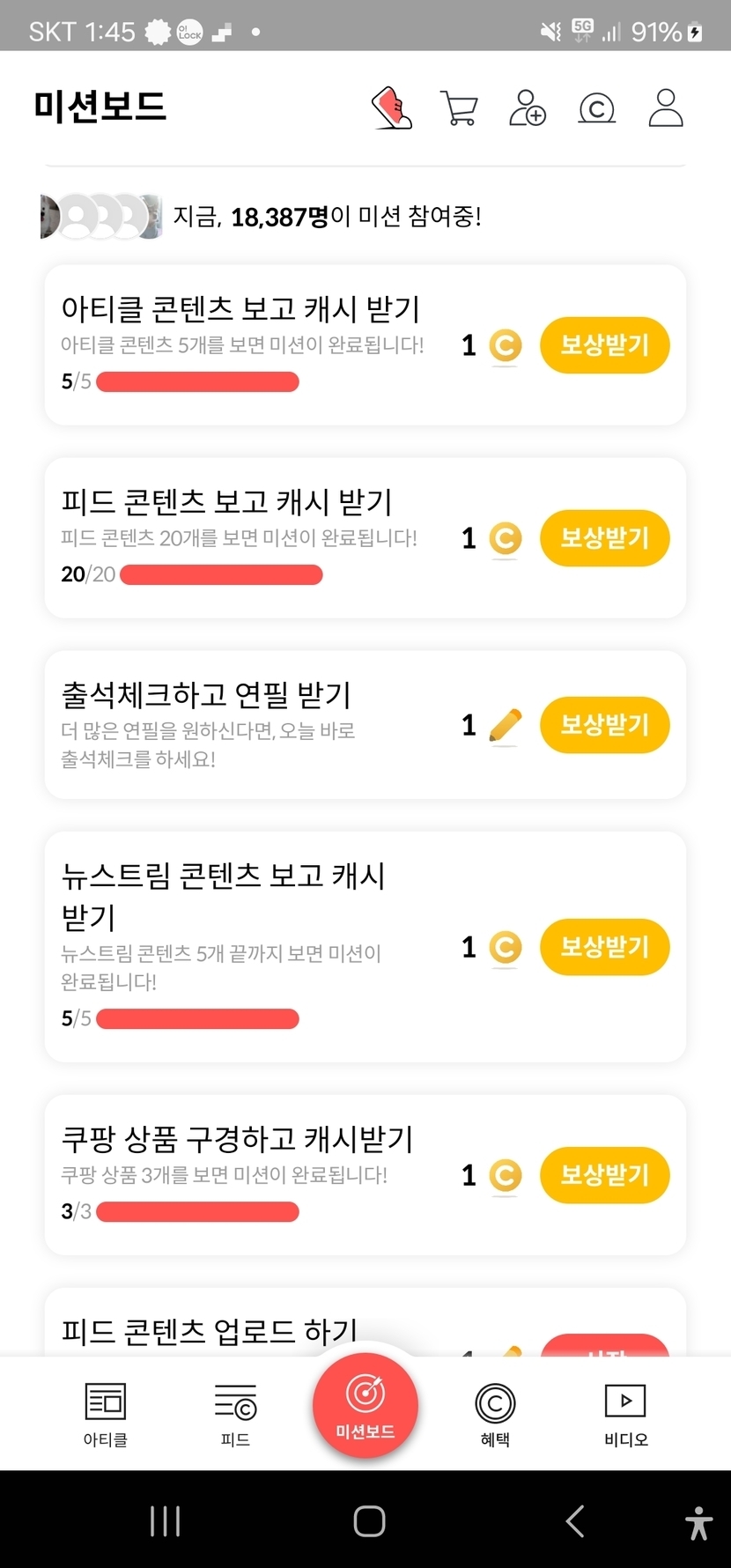Tap the add friend icon
The image size is (731, 1568).
tap(528, 108)
